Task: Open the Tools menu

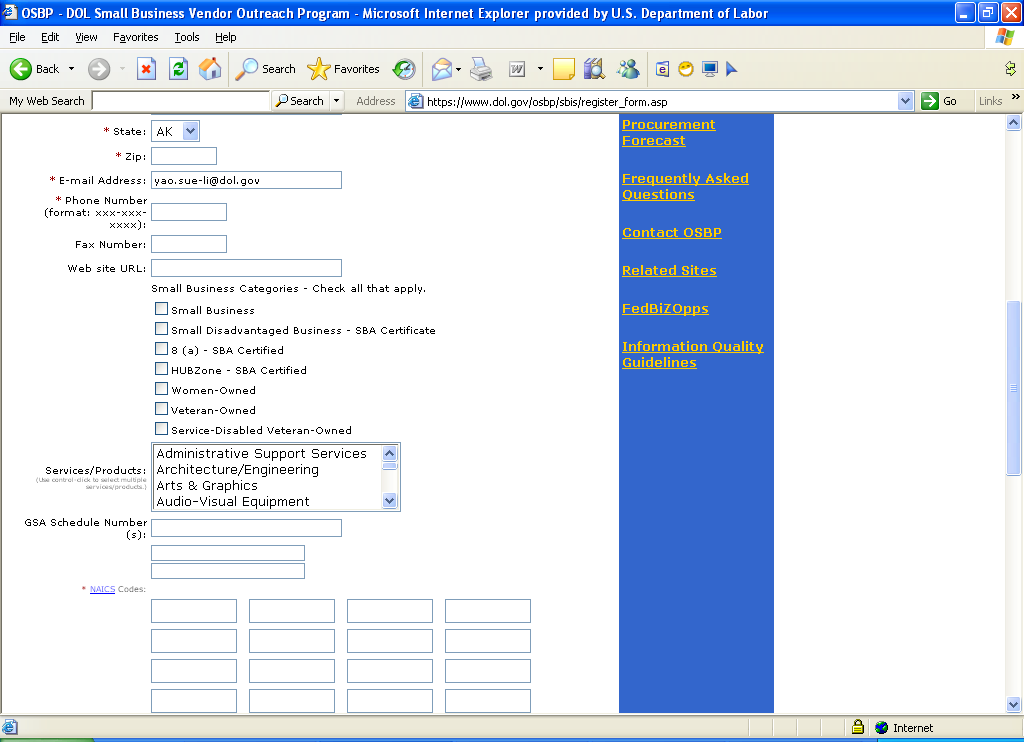Action: 186,37
